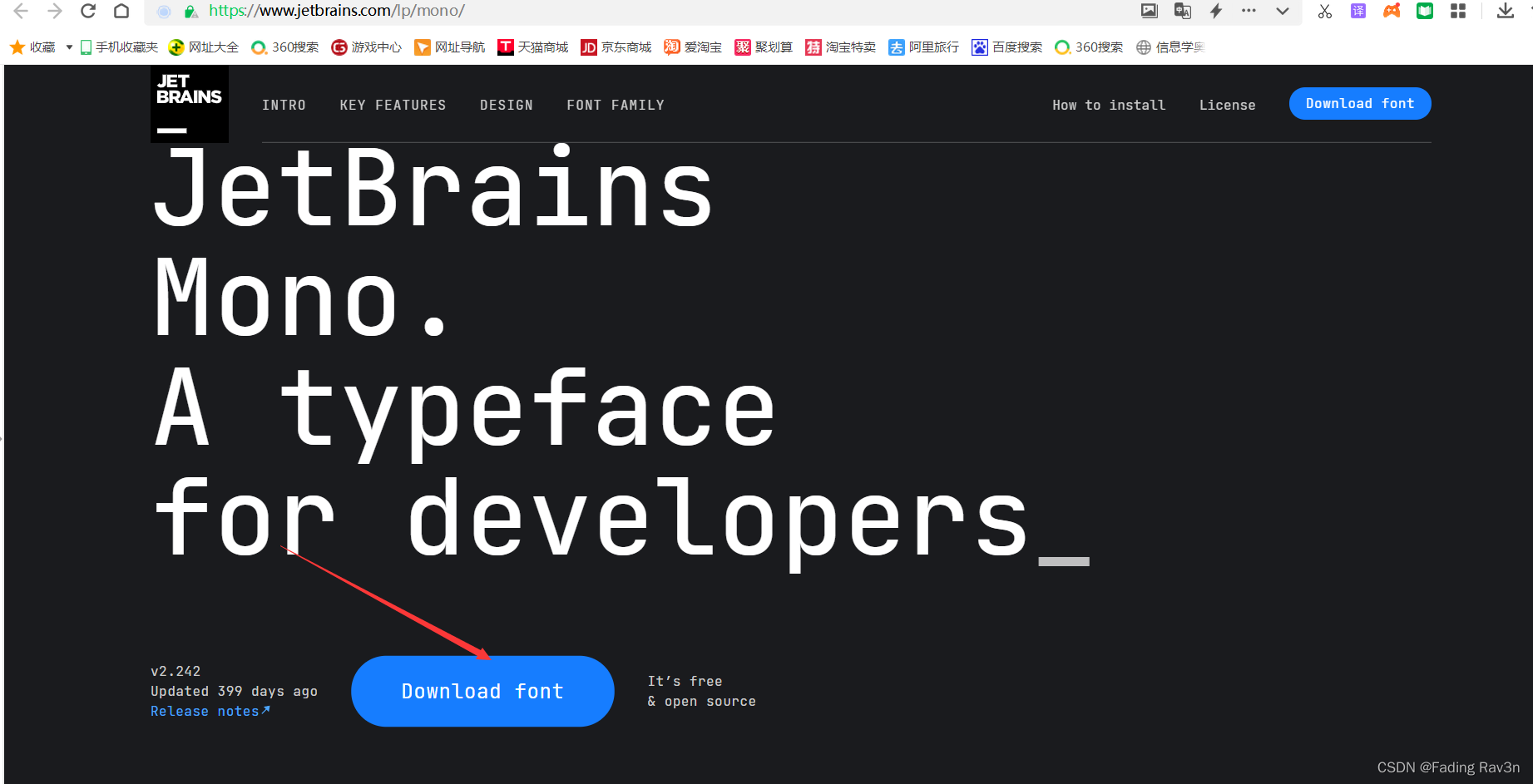This screenshot has width=1533, height=784.
Task: Click the picture mode icon in address bar
Action: [1150, 11]
